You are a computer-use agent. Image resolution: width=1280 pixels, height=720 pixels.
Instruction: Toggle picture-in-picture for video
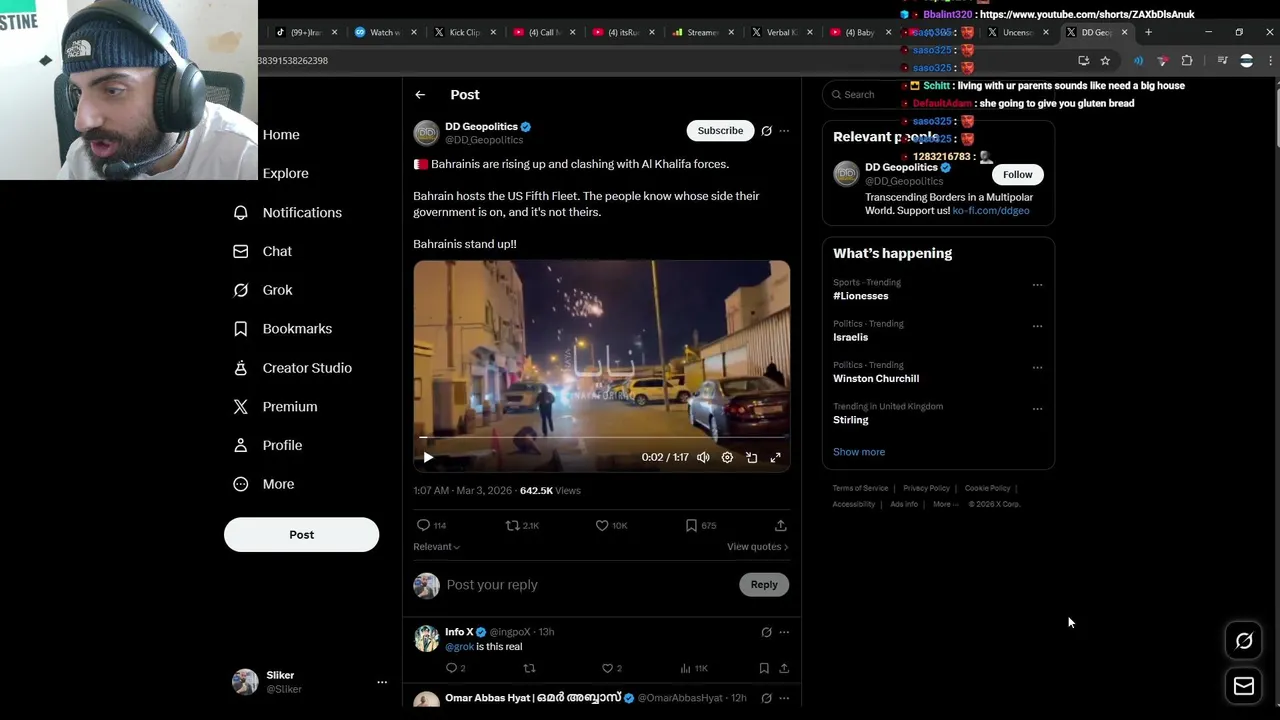pos(751,457)
